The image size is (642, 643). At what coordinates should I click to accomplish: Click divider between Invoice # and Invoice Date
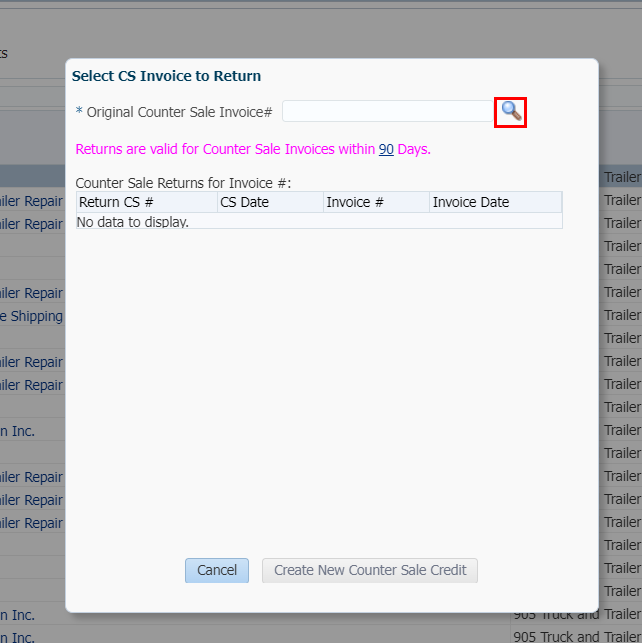click(430, 202)
